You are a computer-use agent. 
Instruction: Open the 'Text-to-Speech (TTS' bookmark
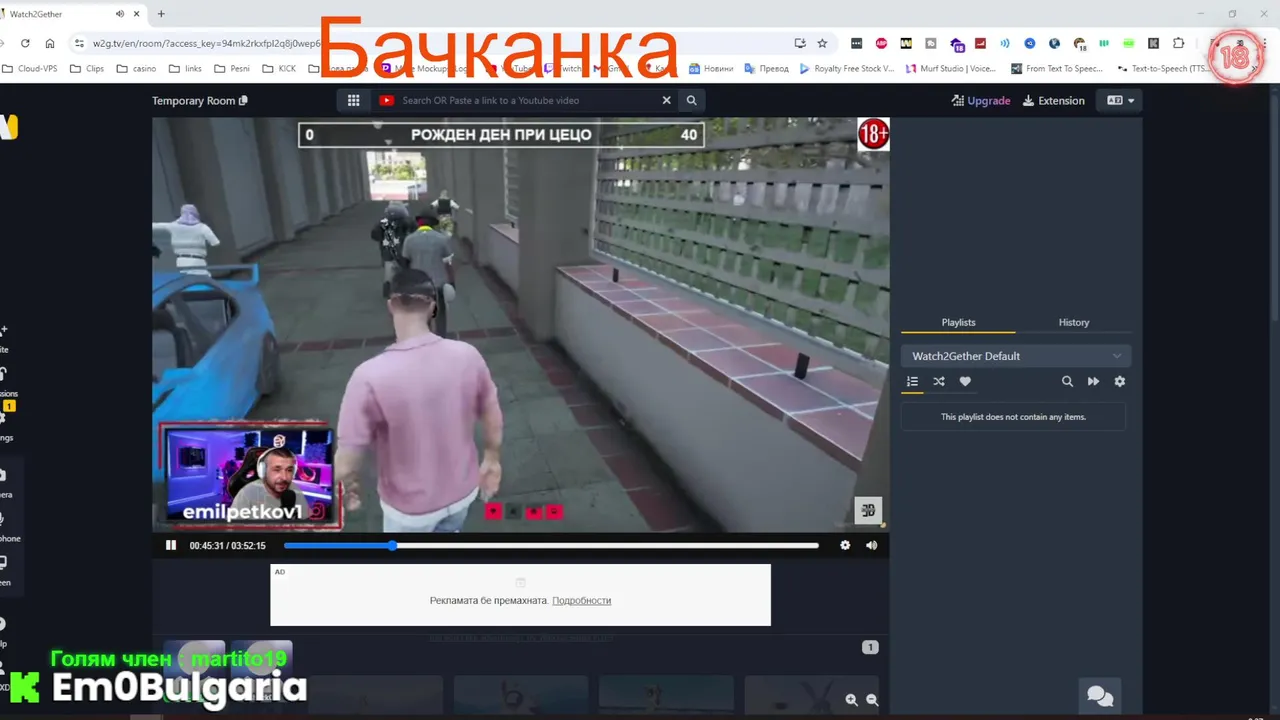[x=1164, y=69]
